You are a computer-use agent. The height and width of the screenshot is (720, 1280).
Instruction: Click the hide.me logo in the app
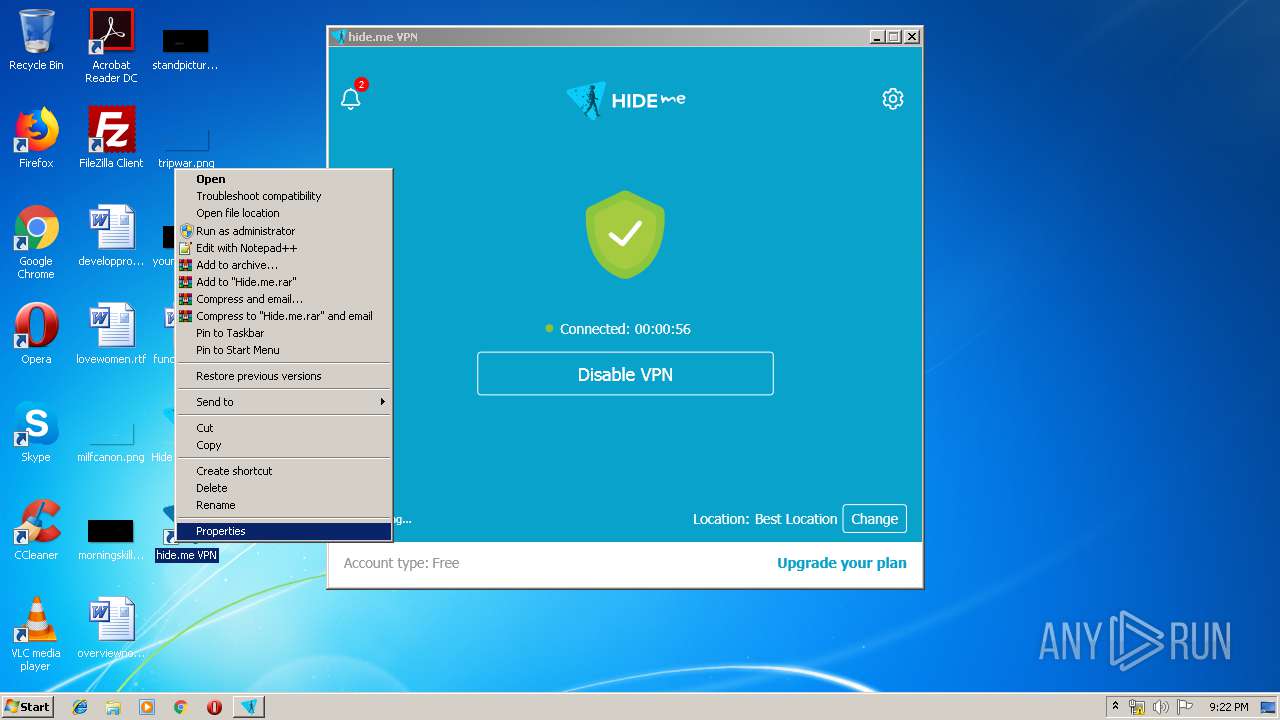625,100
